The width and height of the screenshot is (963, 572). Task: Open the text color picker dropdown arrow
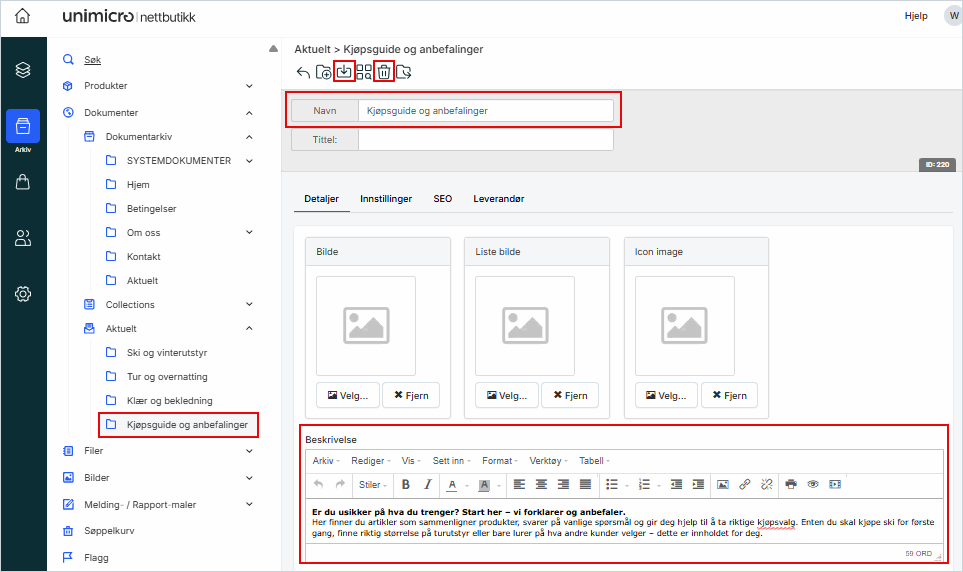(468, 485)
